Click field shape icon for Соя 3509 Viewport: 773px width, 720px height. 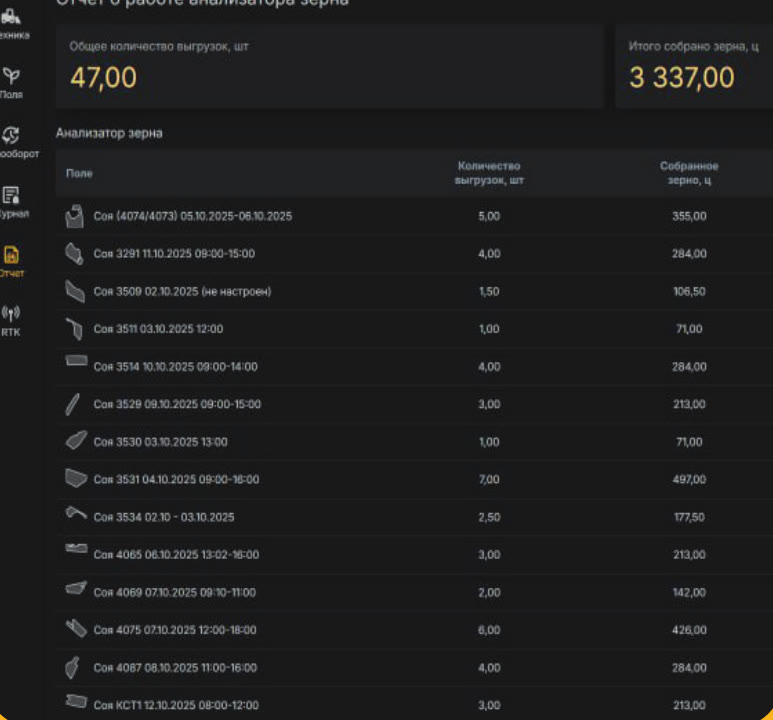75,291
